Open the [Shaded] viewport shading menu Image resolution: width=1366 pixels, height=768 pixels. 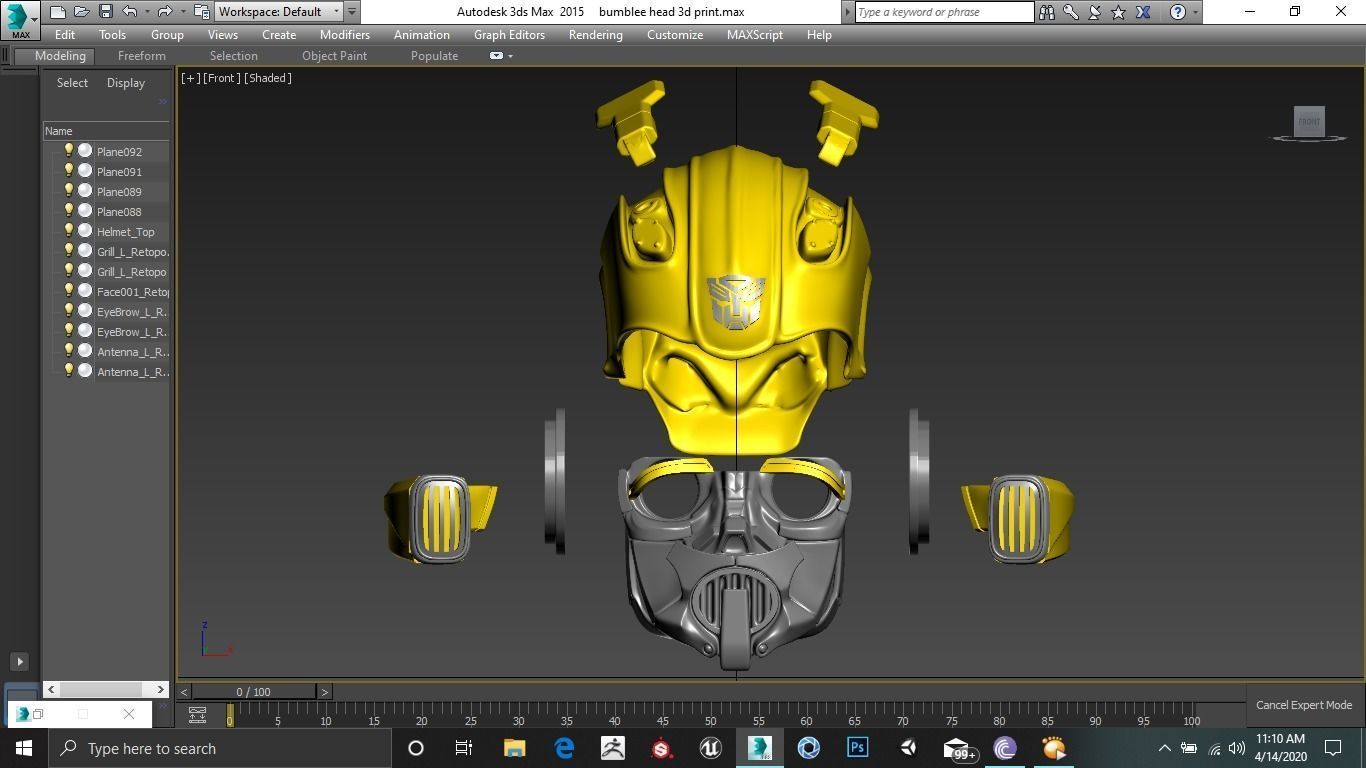[x=268, y=78]
